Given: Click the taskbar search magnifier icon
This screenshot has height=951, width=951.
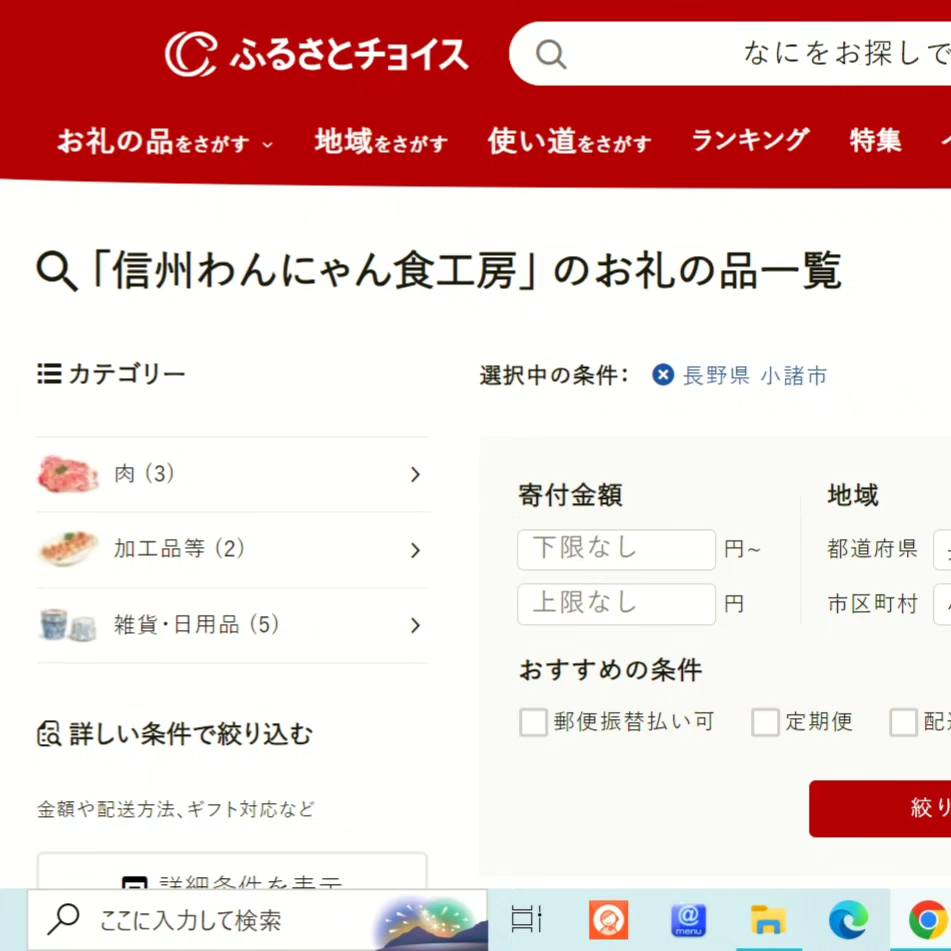Looking at the screenshot, I should click(64, 919).
